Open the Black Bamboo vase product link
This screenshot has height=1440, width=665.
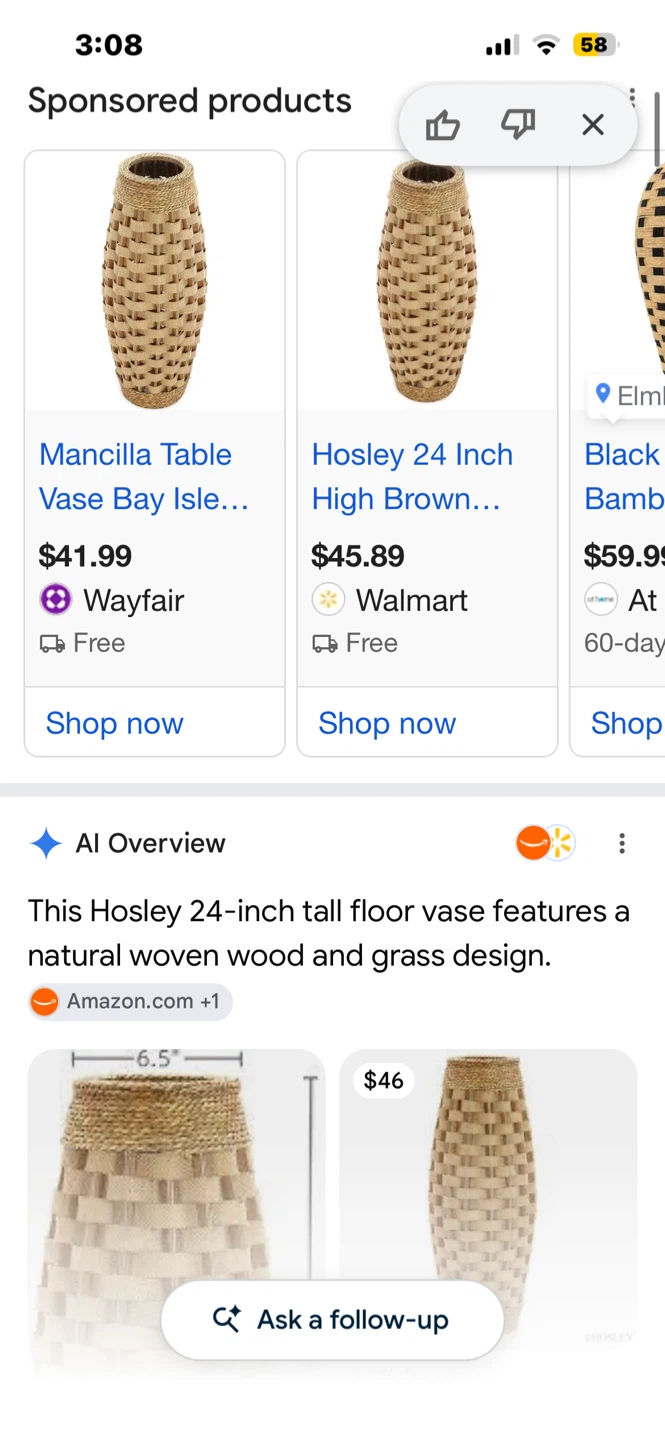624,476
